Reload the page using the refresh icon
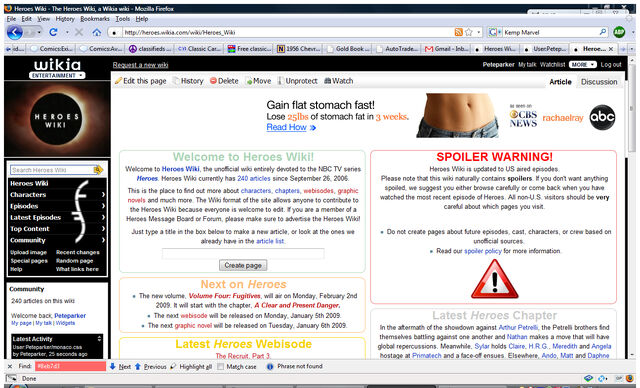 click(x=53, y=32)
